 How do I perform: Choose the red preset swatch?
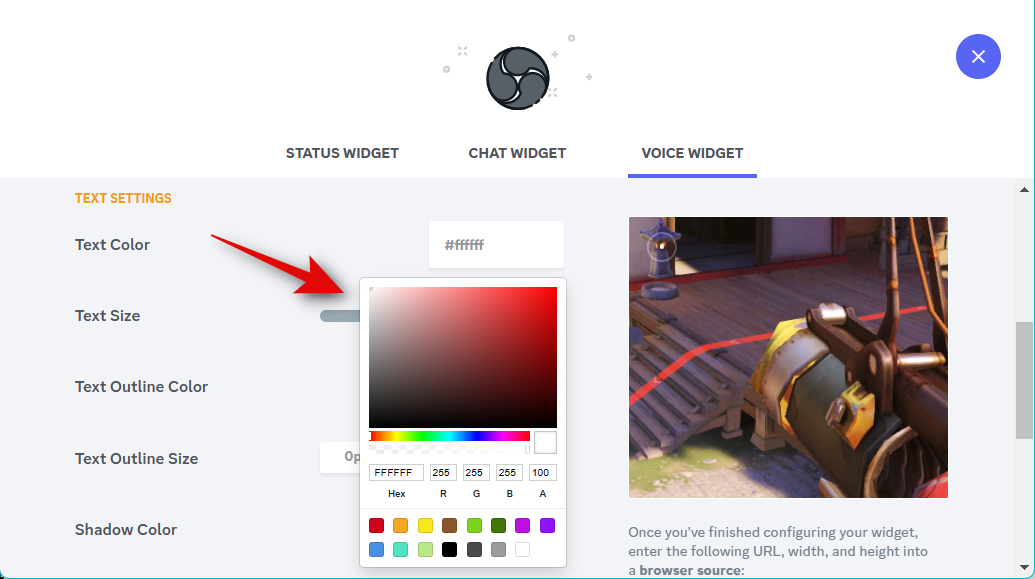[376, 526]
